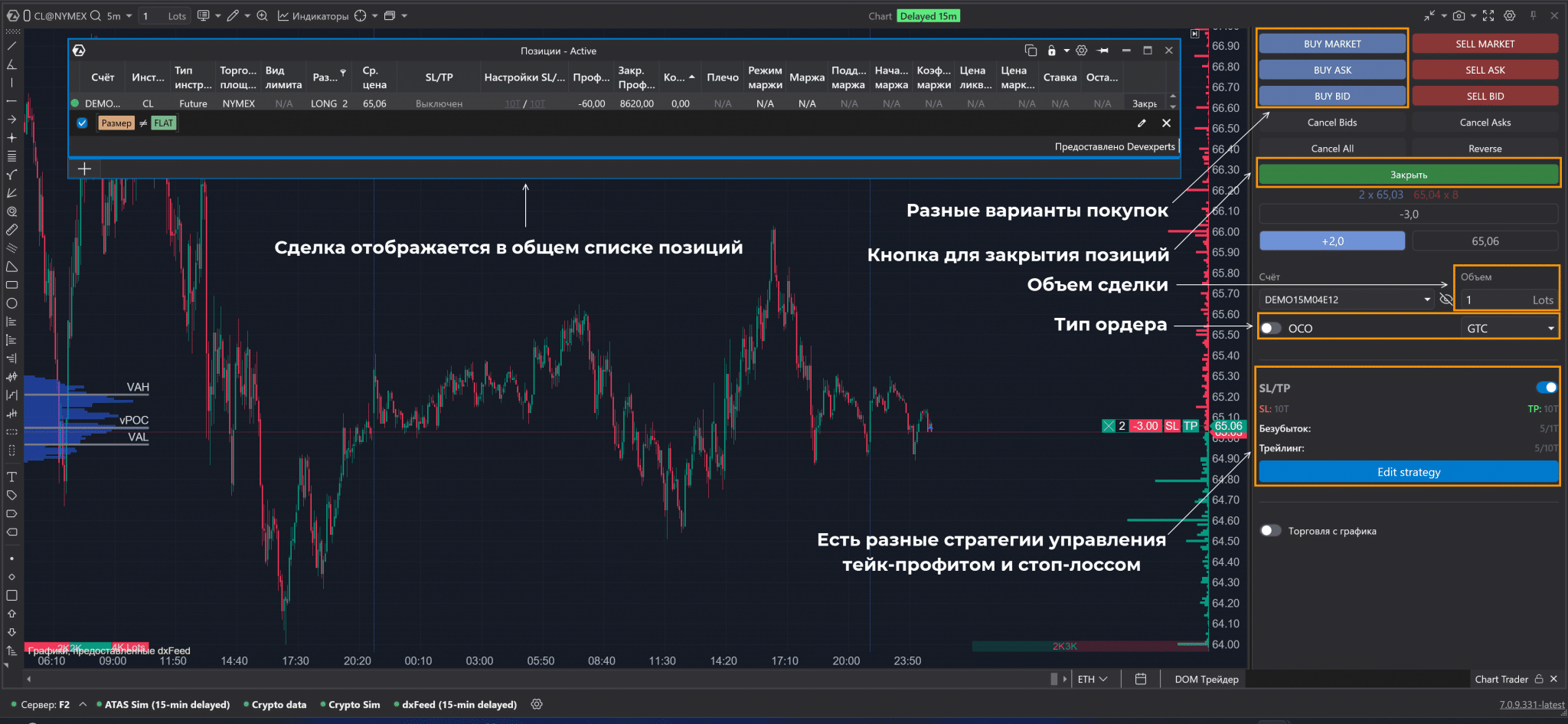Toggle the OCO switch
The width and height of the screenshot is (1568, 724).
tap(1271, 328)
